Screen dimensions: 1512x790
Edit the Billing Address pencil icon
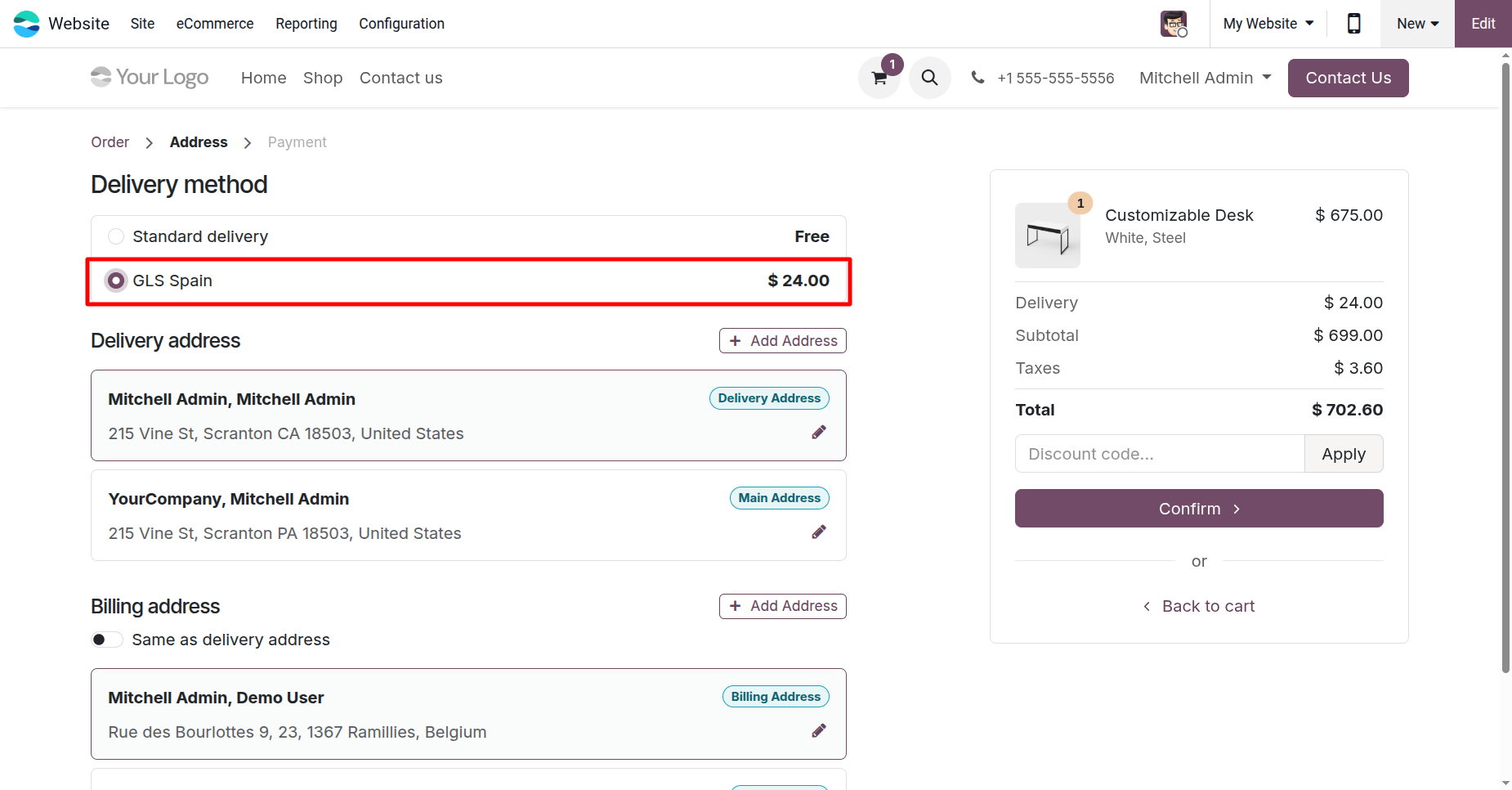click(819, 731)
